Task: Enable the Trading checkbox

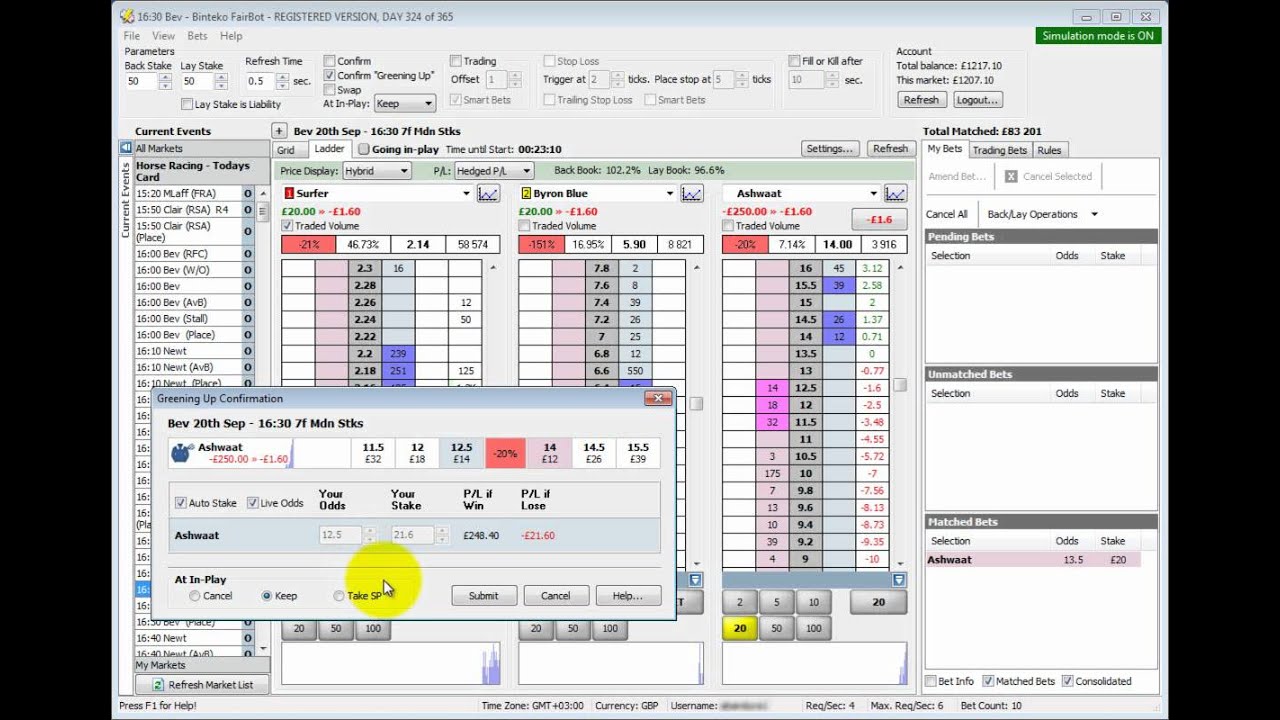Action: click(456, 61)
